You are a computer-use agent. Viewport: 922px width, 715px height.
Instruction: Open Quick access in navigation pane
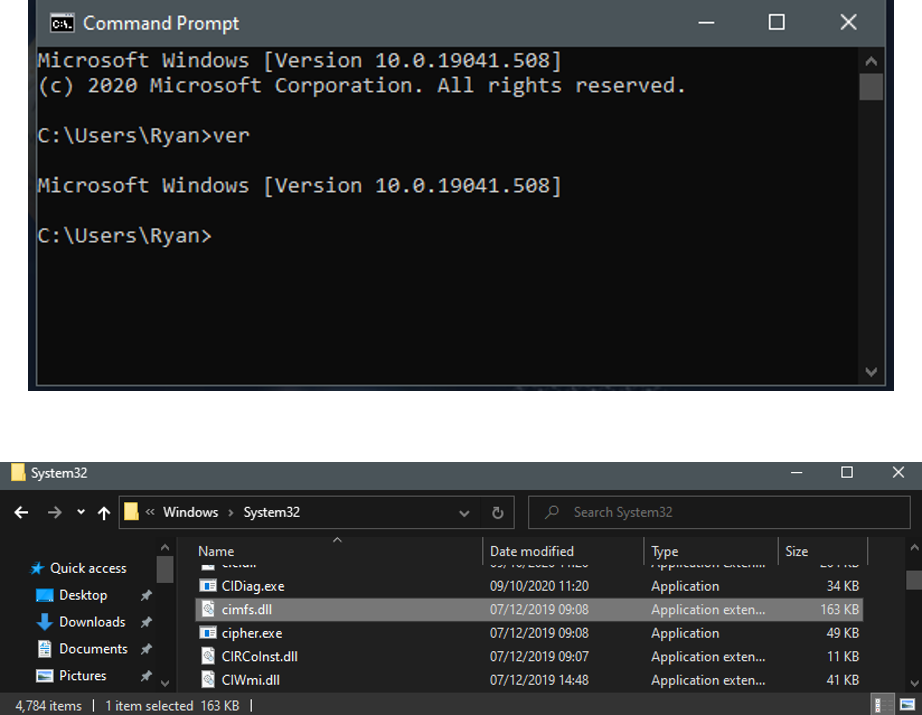click(x=88, y=568)
